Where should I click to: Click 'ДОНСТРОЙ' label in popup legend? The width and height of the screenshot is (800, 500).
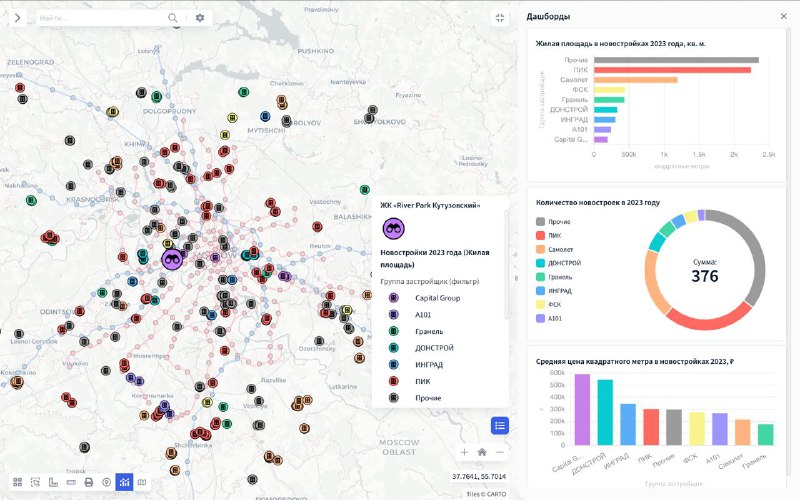(434, 348)
